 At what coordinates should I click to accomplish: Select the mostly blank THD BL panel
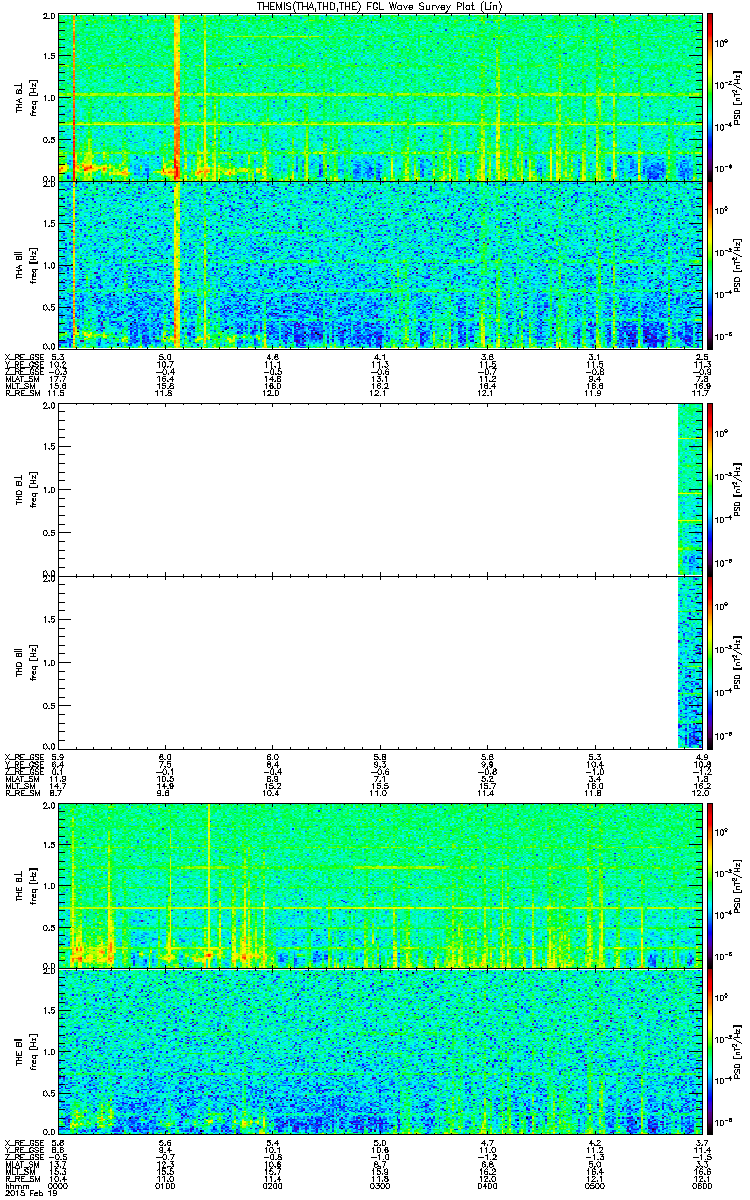tap(378, 489)
